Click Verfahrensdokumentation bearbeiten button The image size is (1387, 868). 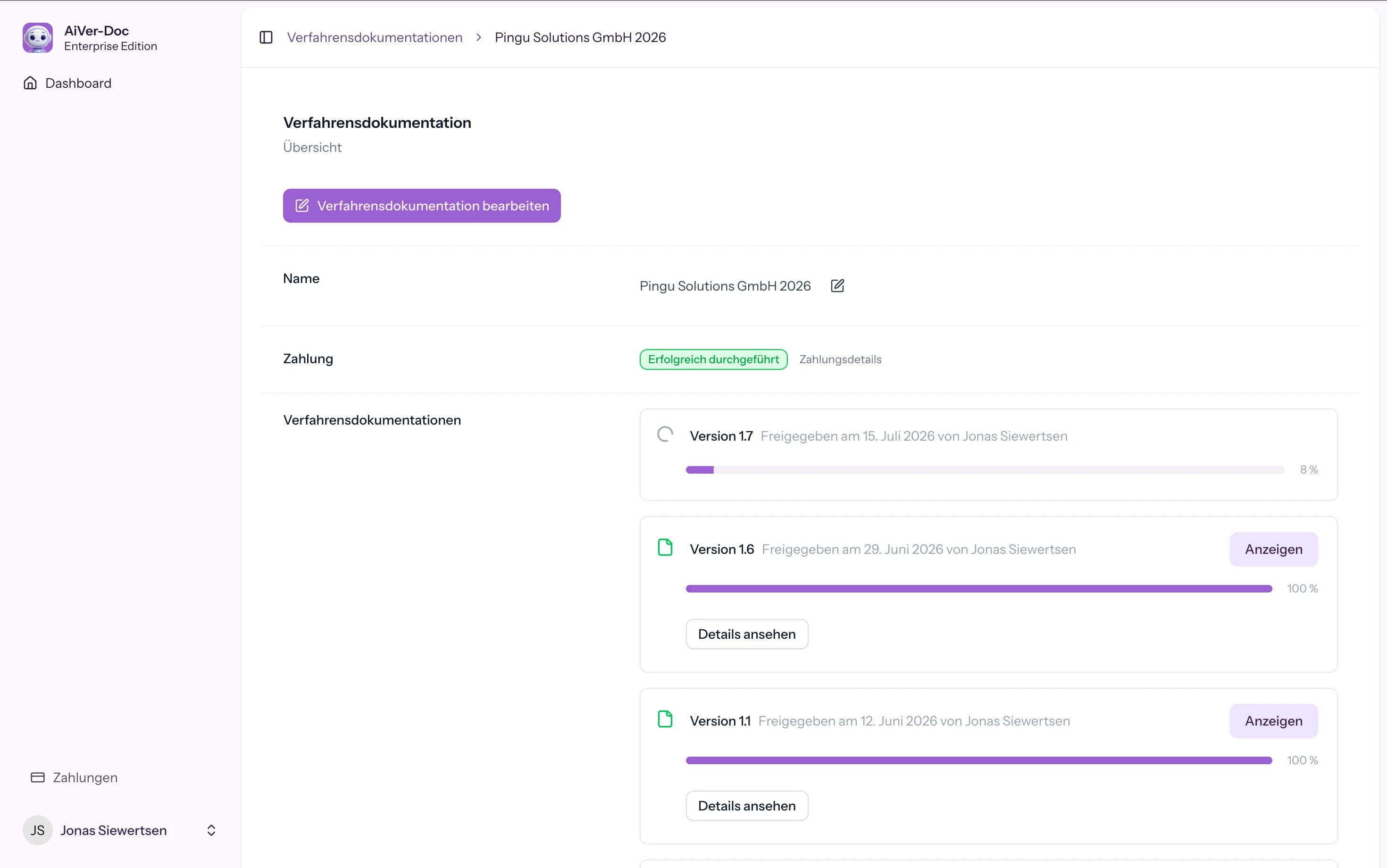pyautogui.click(x=422, y=206)
